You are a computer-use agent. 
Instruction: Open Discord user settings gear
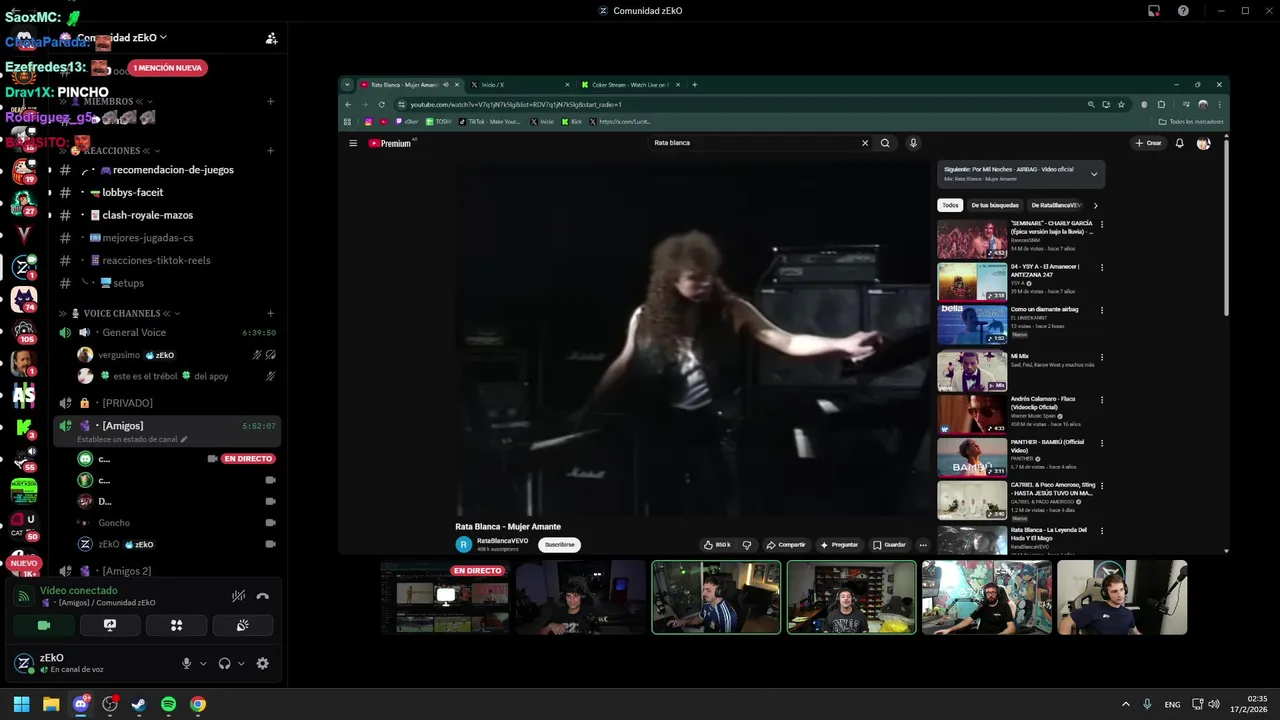pyautogui.click(x=263, y=663)
